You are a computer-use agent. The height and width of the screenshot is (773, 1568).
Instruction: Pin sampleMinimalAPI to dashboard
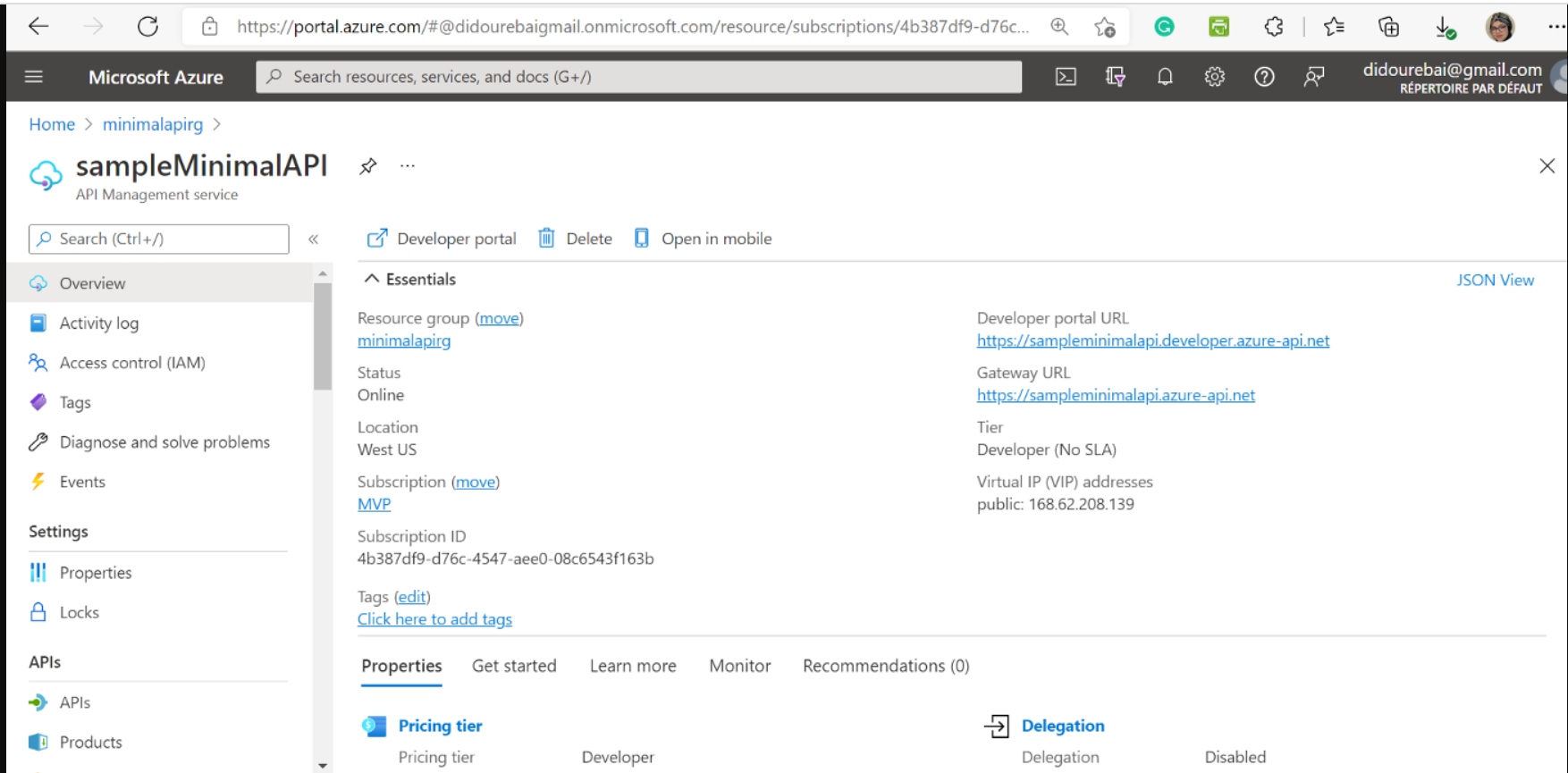[x=367, y=166]
